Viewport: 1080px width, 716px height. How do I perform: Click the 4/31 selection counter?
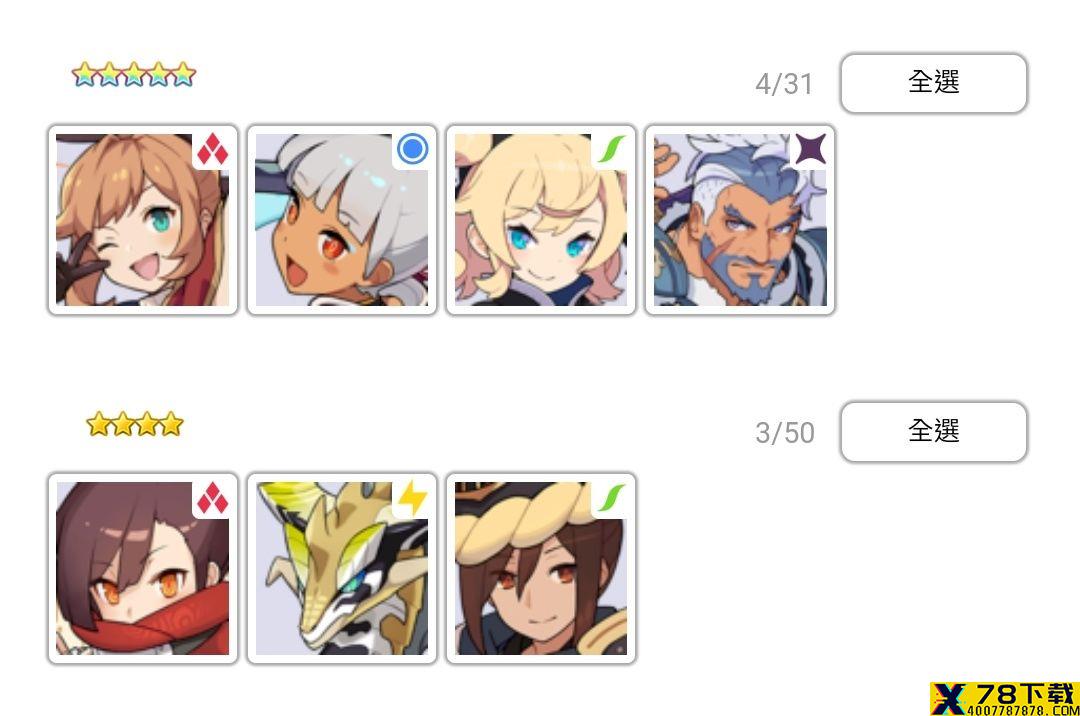pyautogui.click(x=785, y=84)
